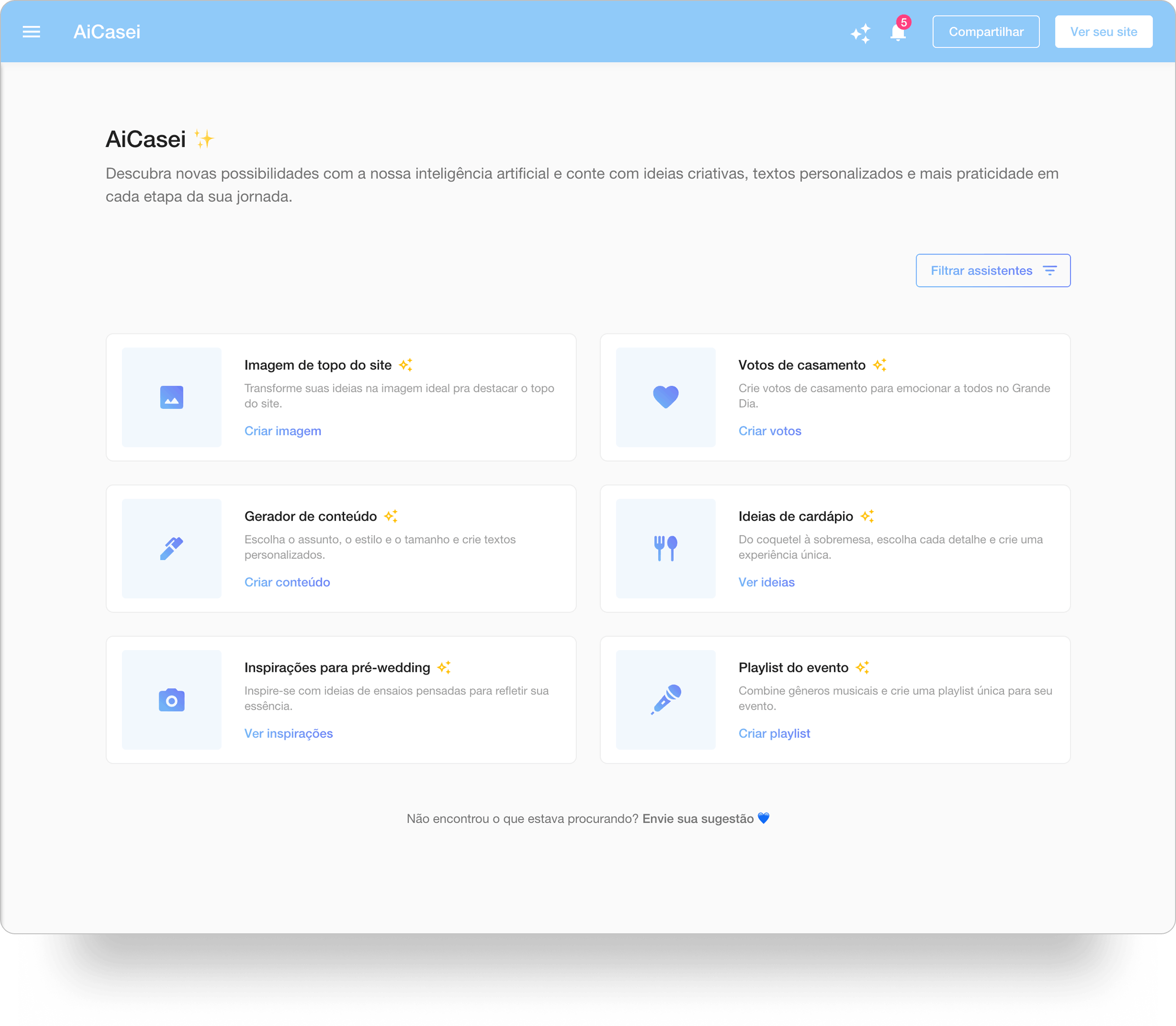Click the sparkle icon beside Playlist do evento
The width and height of the screenshot is (1176, 1026).
tap(862, 667)
